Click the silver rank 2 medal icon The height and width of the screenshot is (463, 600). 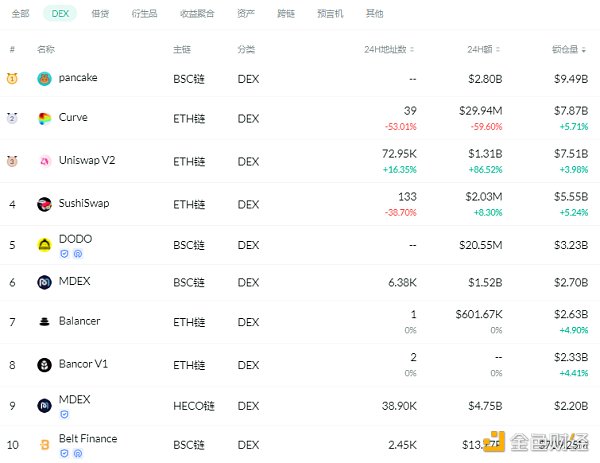(12, 118)
